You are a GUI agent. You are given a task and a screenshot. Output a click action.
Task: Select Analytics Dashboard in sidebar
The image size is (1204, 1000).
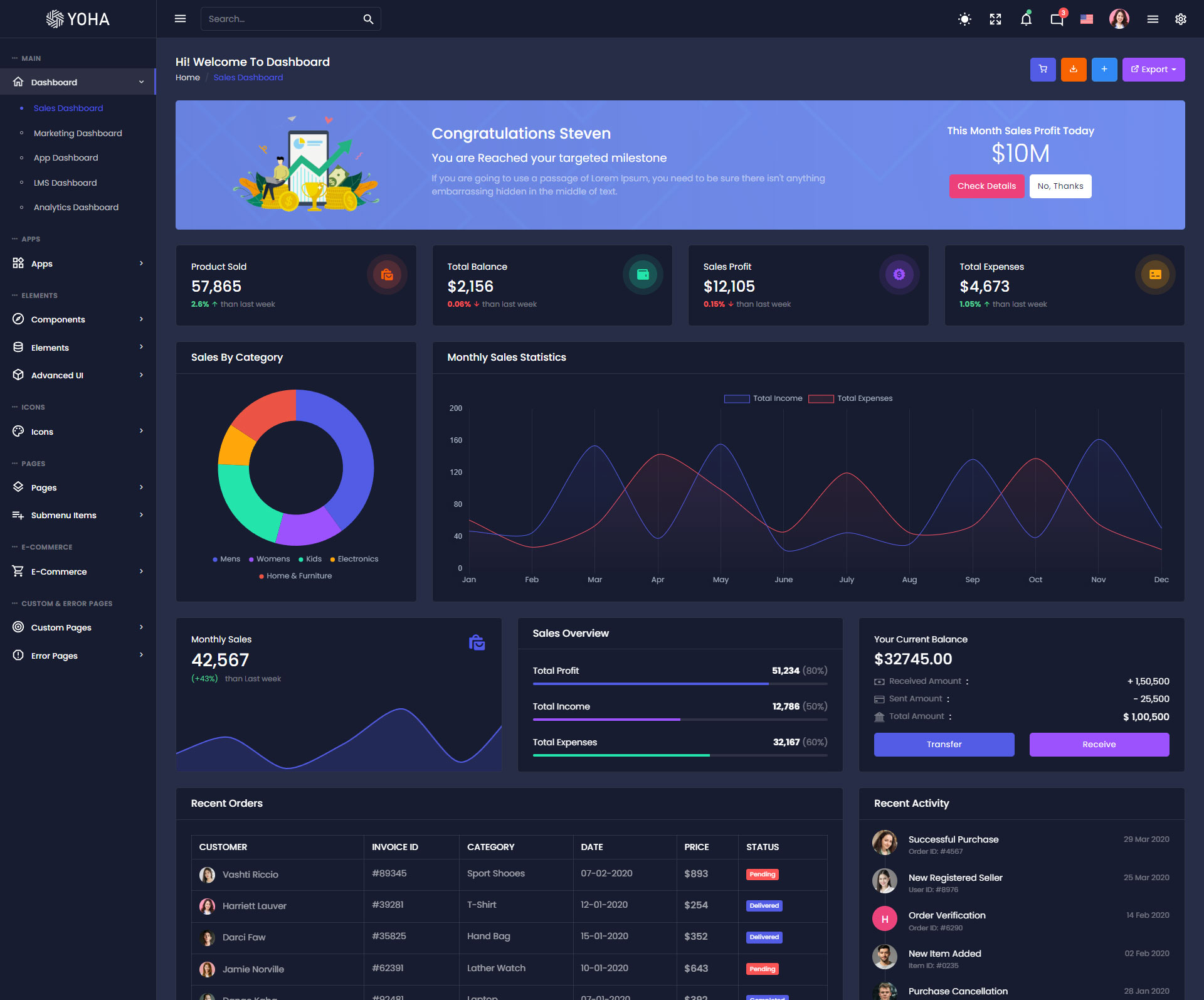point(76,207)
